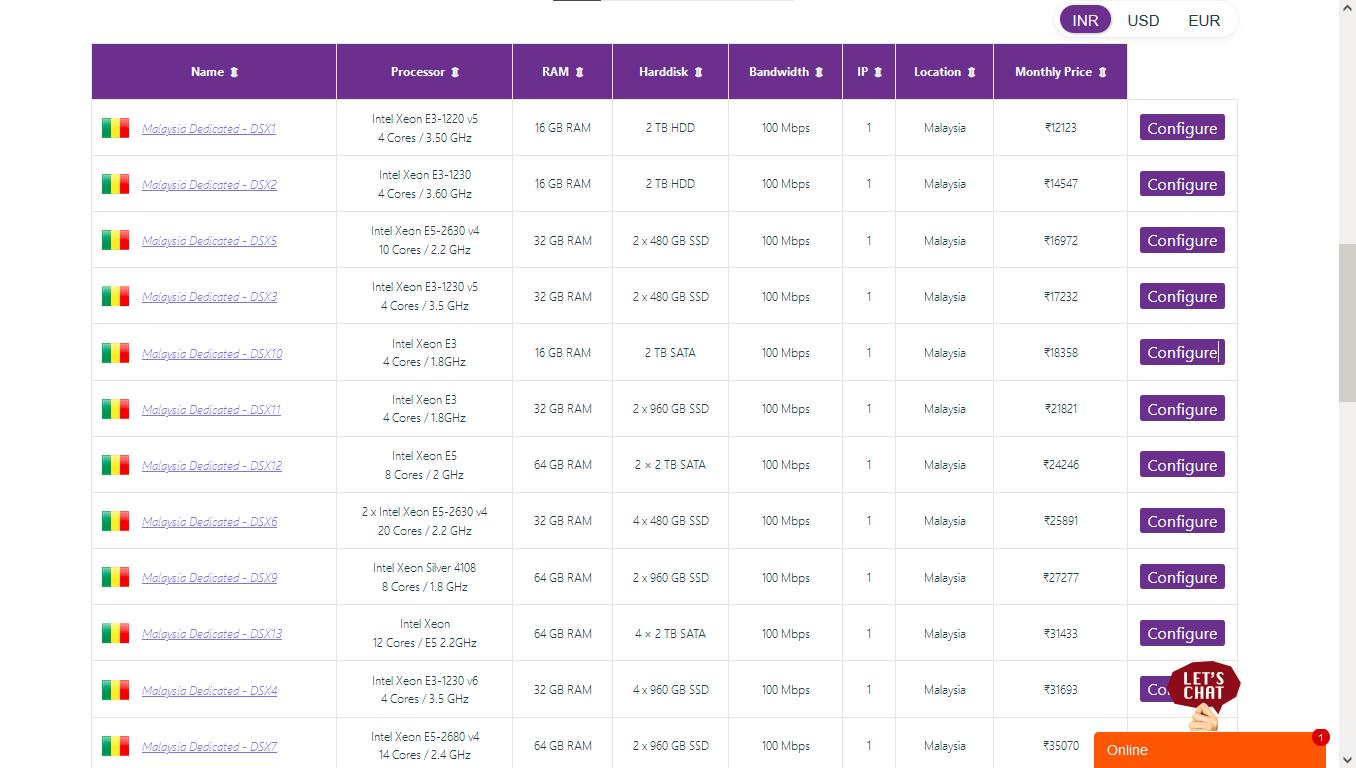The width and height of the screenshot is (1356, 768).
Task: Configure the DSX9 server plan
Action: point(1182,577)
